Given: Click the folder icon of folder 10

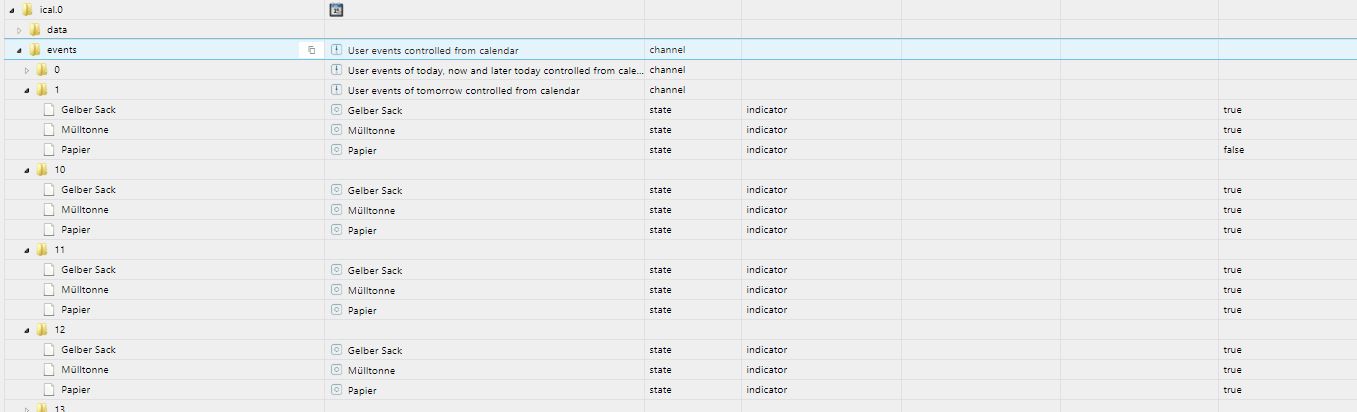Looking at the screenshot, I should [x=42, y=170].
